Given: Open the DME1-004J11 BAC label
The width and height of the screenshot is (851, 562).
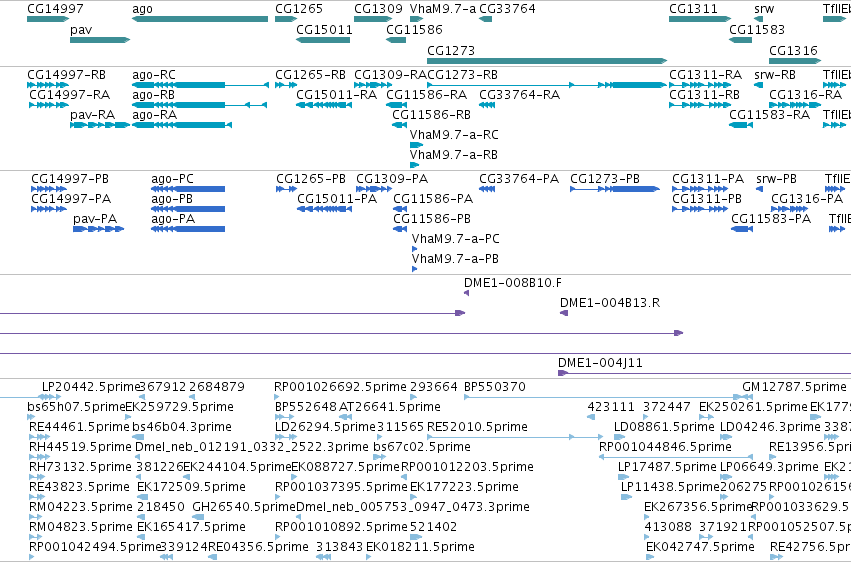Looking at the screenshot, I should coord(600,363).
